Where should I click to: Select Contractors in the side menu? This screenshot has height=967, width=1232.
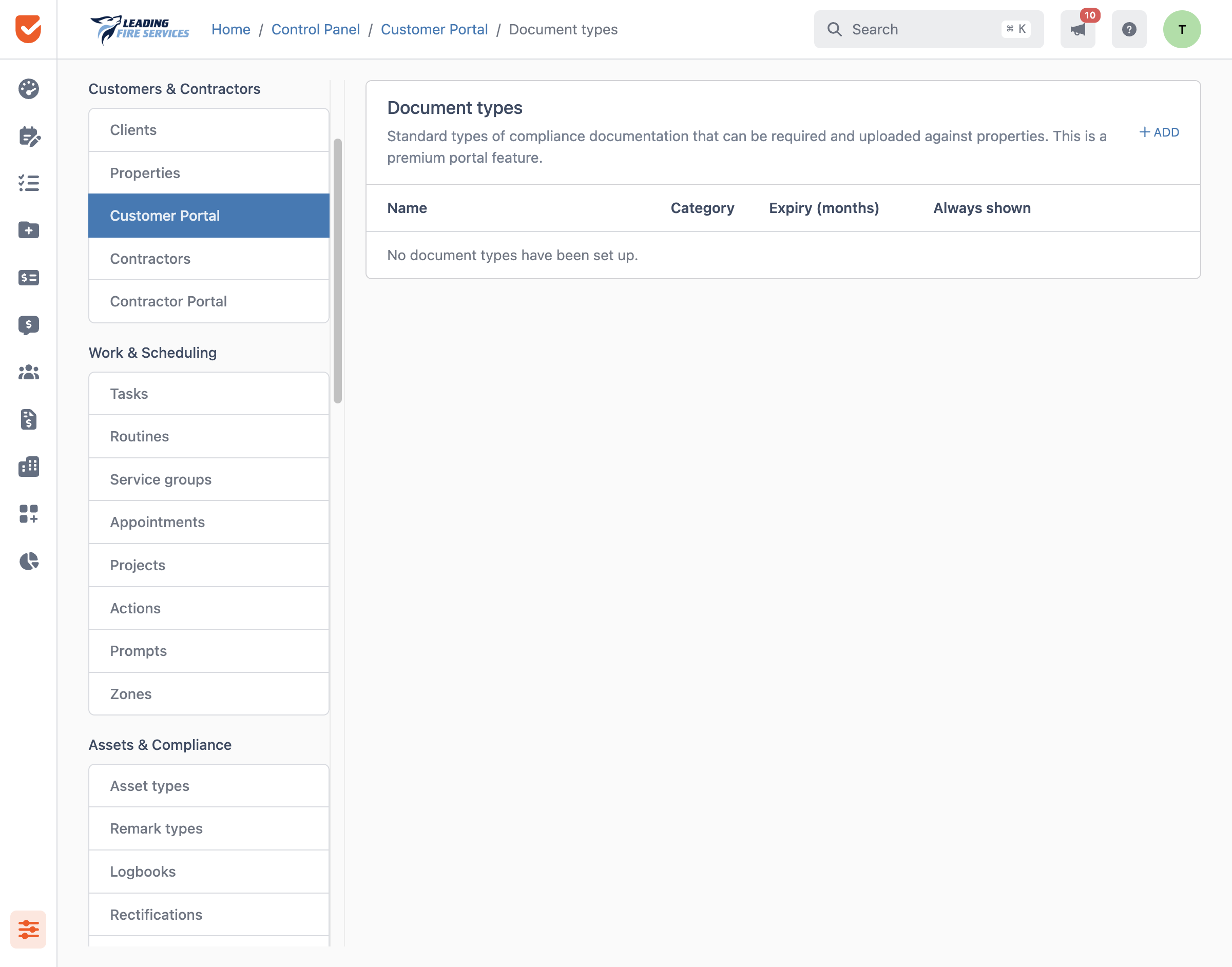point(209,259)
